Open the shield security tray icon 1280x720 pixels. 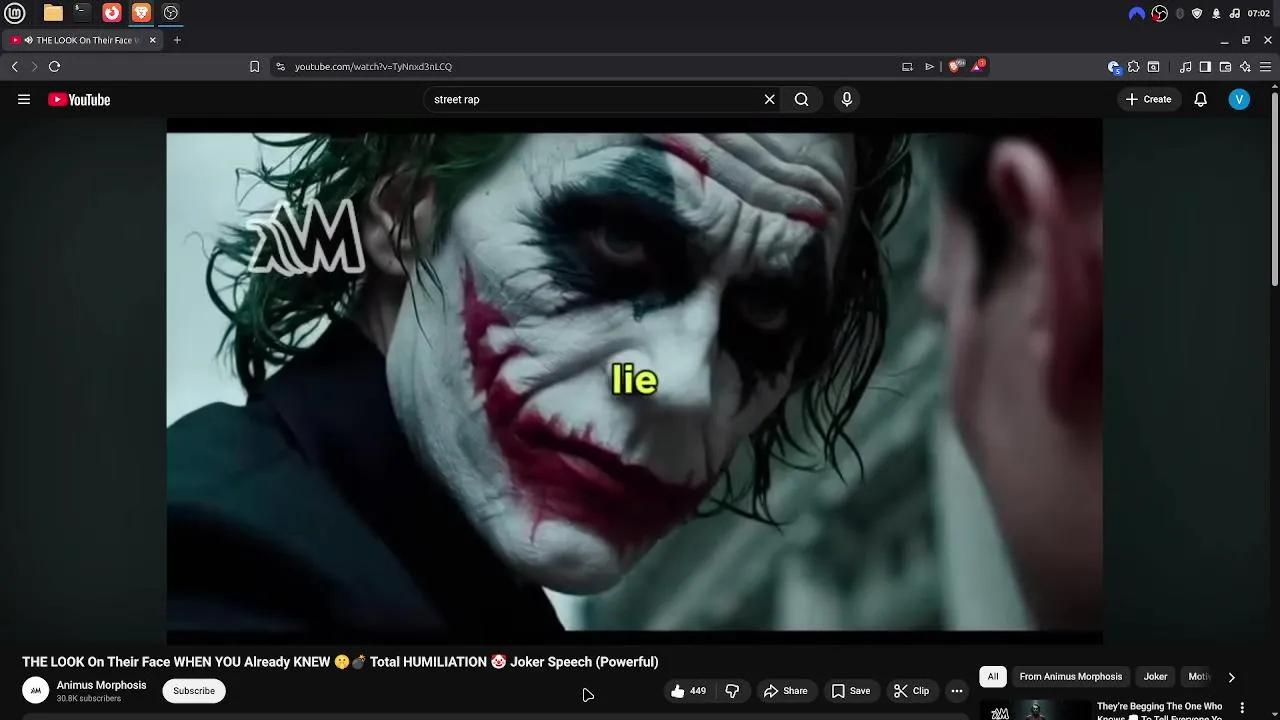click(1197, 13)
